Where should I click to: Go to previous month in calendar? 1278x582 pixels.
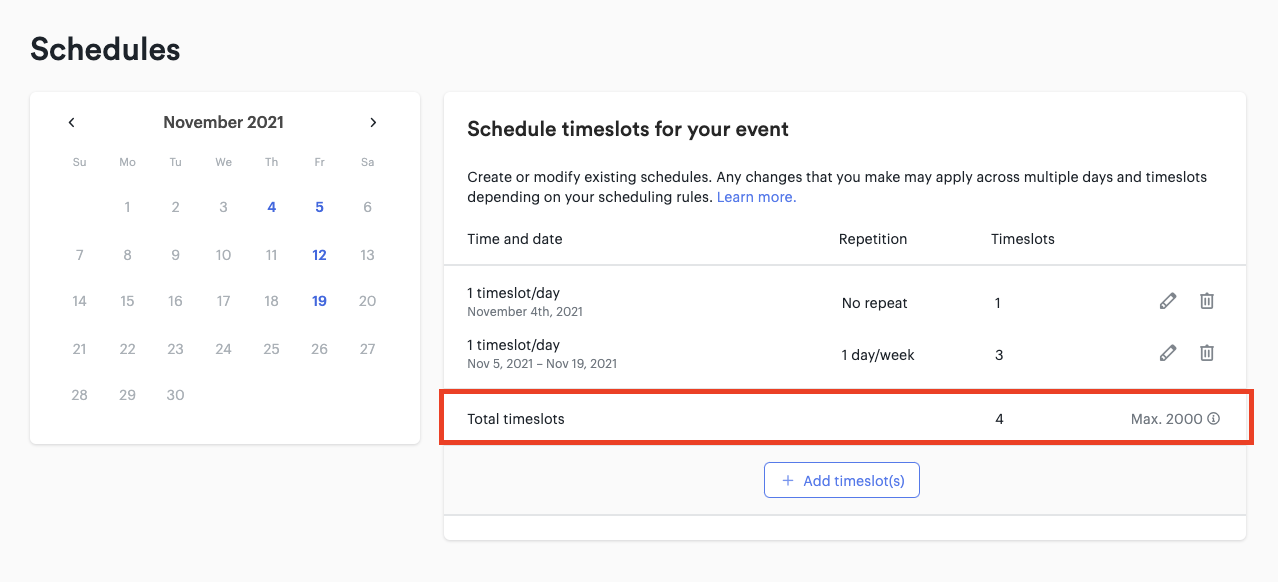click(72, 123)
